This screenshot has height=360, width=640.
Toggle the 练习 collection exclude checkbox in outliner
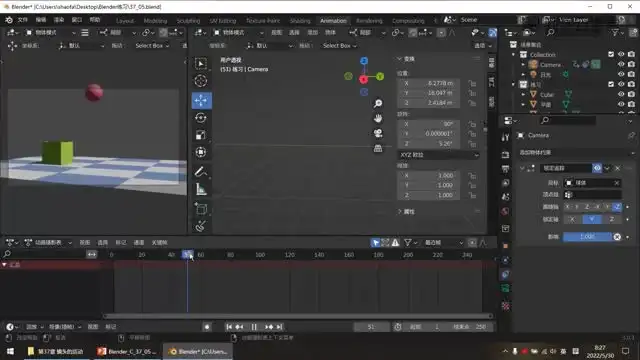pyautogui.click(x=611, y=84)
